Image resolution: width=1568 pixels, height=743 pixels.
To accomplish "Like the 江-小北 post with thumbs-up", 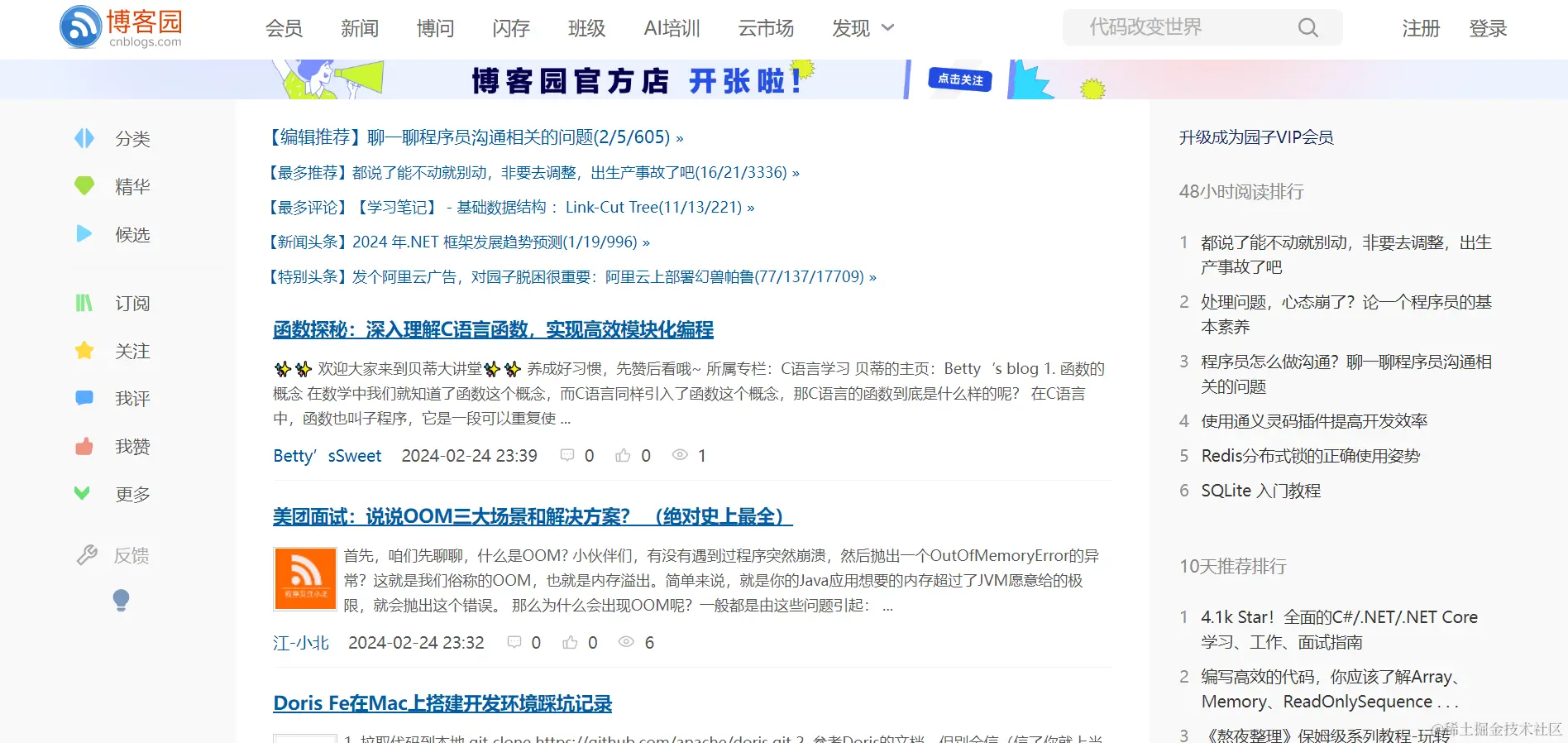I will [570, 642].
